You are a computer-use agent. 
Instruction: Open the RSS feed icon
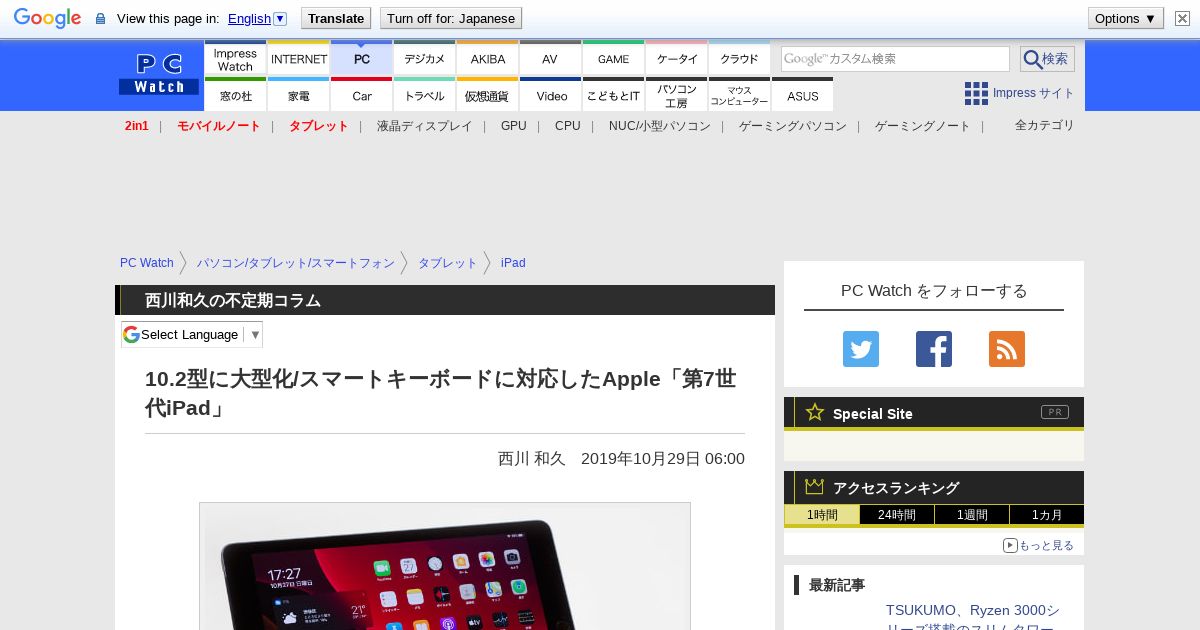1007,349
